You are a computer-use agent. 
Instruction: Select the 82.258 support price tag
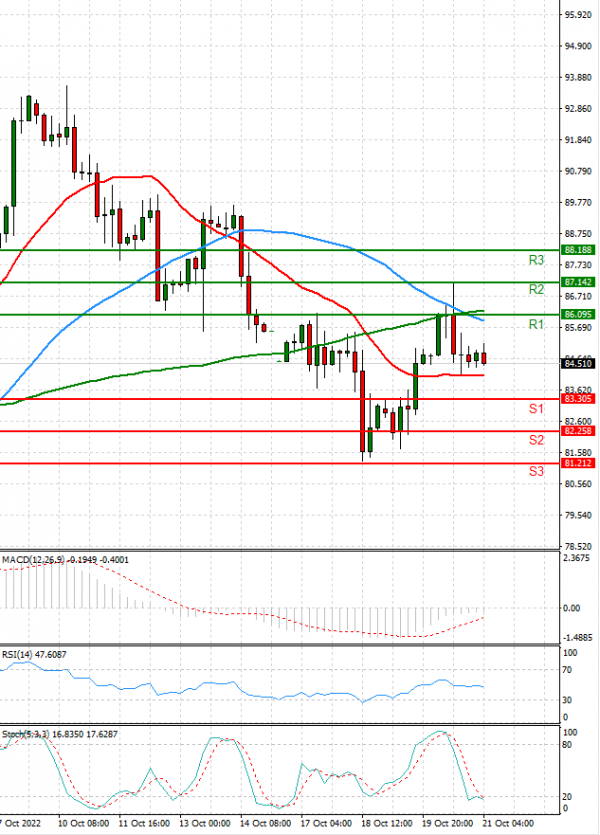coord(578,431)
